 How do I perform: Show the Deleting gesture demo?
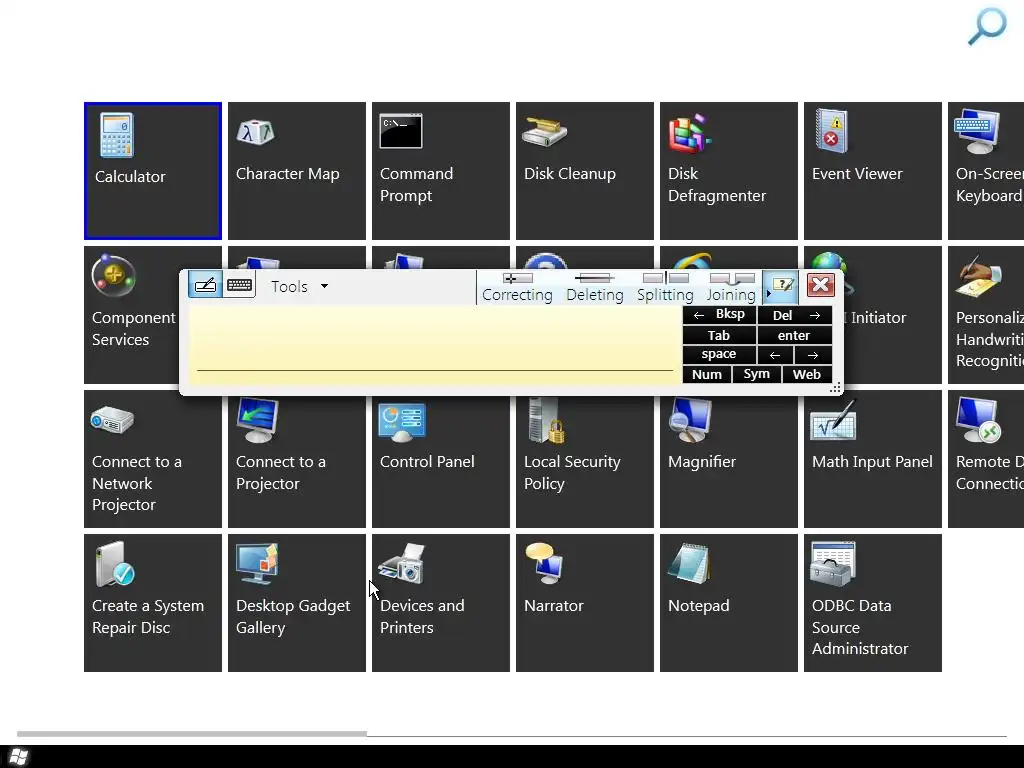[x=595, y=287]
